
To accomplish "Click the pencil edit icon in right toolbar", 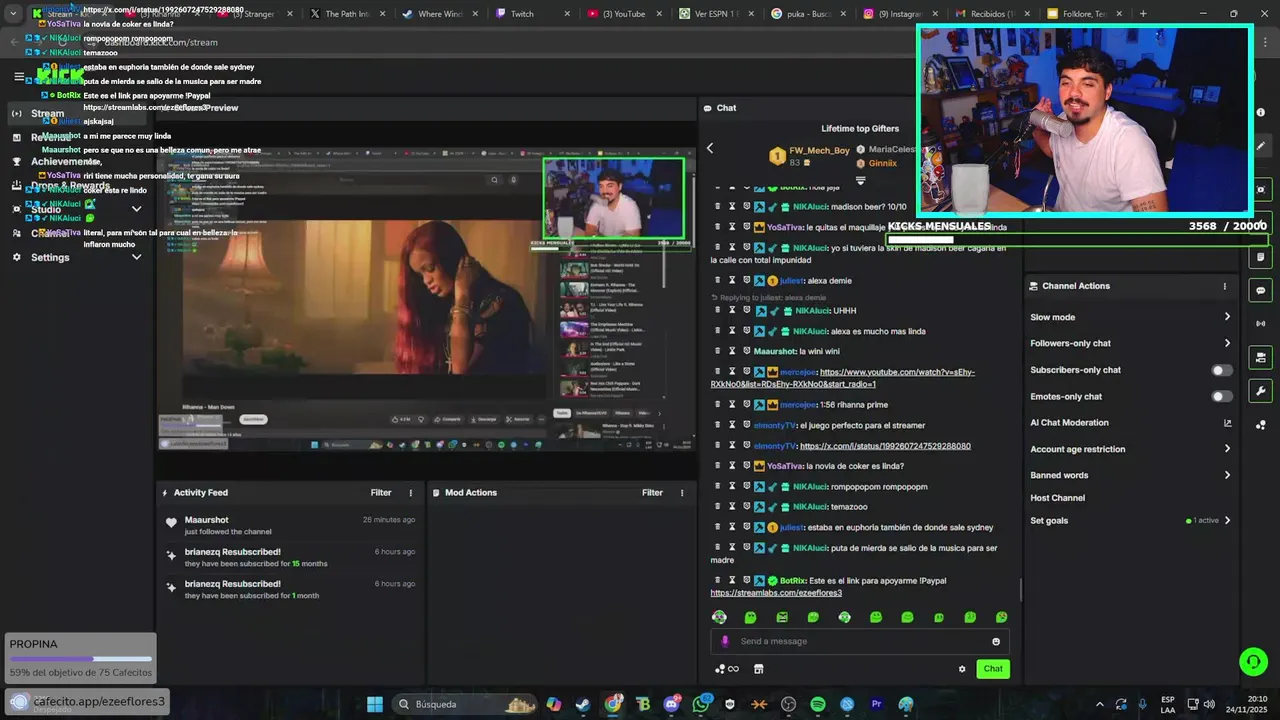I will click(x=1261, y=146).
